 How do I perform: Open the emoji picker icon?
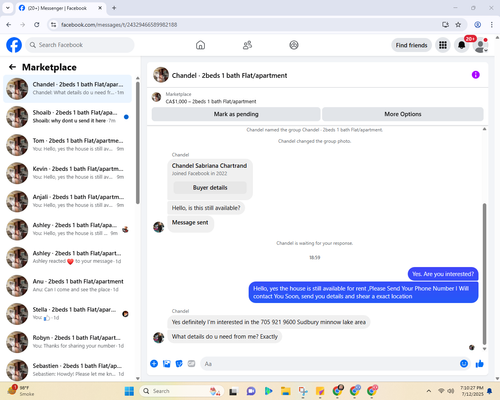(464, 364)
